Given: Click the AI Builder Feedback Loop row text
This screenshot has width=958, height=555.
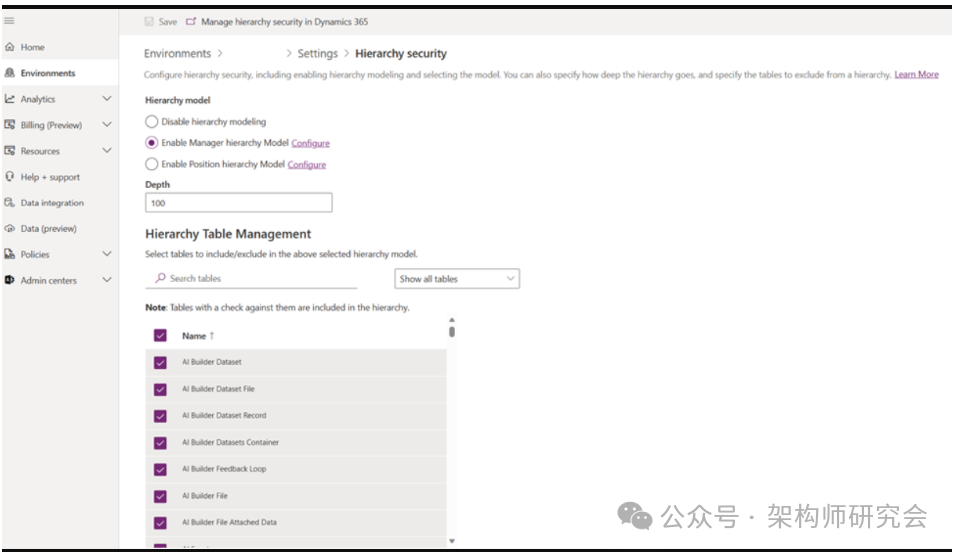Looking at the screenshot, I should (224, 469).
